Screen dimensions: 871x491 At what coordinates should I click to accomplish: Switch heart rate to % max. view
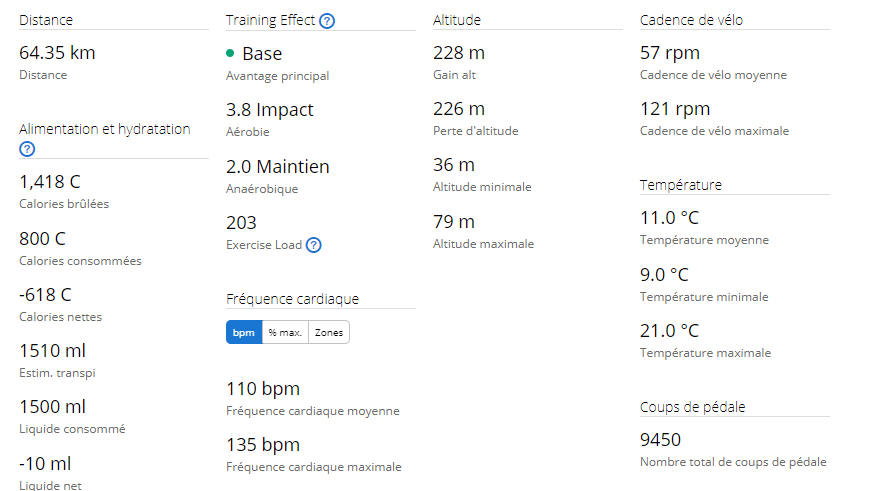(285, 332)
